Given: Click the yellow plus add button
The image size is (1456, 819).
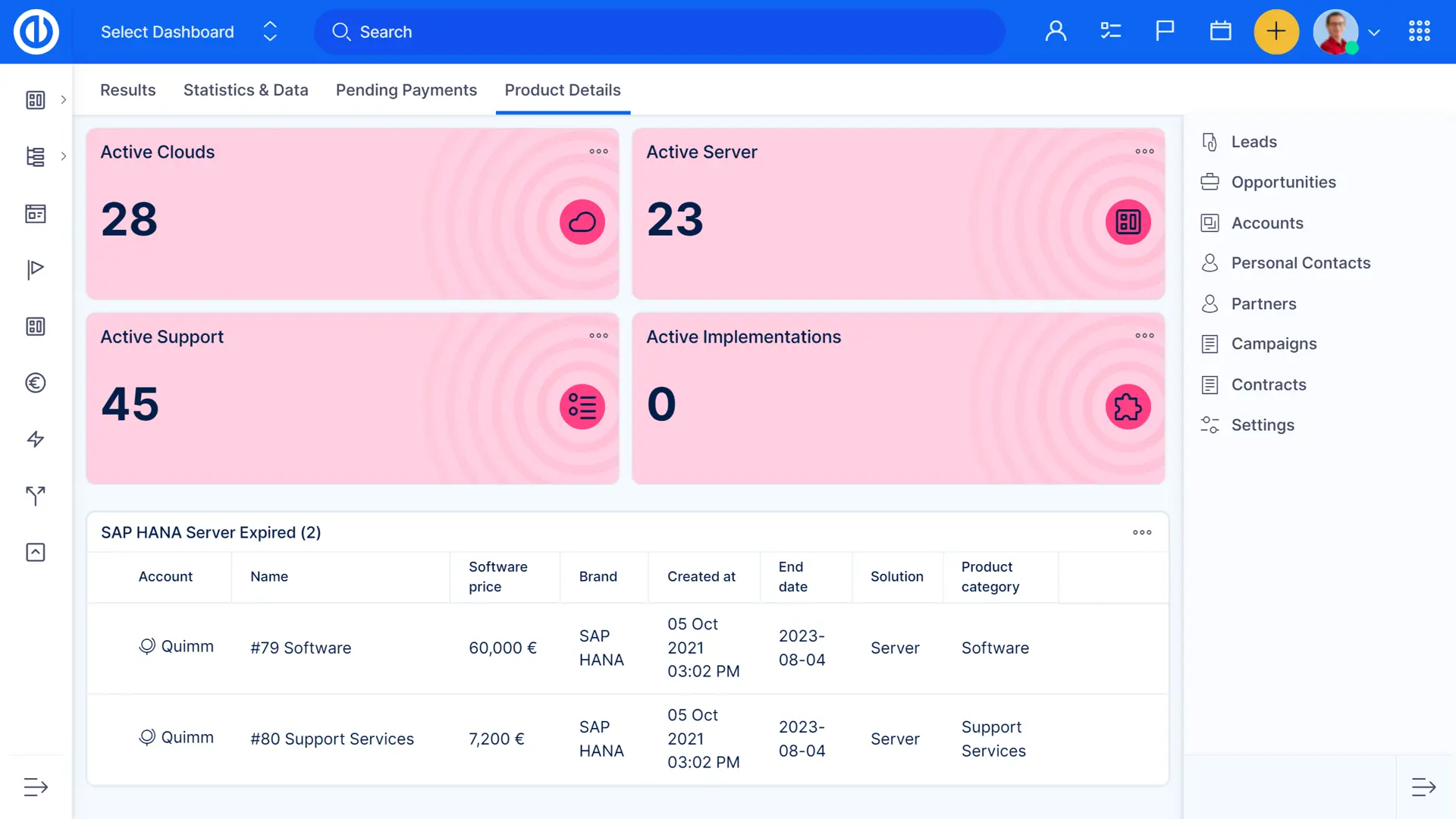Looking at the screenshot, I should pyautogui.click(x=1276, y=32).
